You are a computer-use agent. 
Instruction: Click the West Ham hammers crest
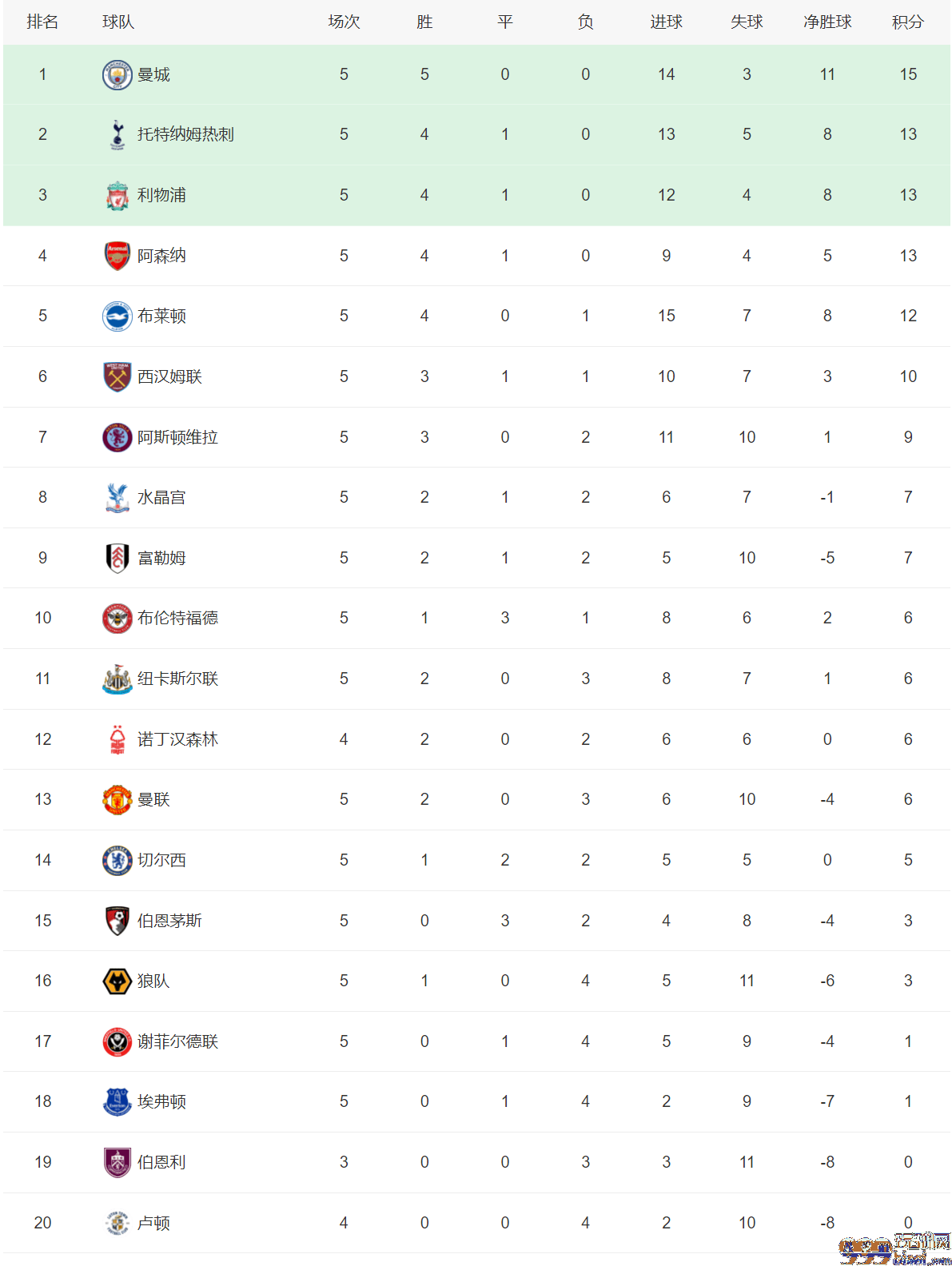coord(118,376)
